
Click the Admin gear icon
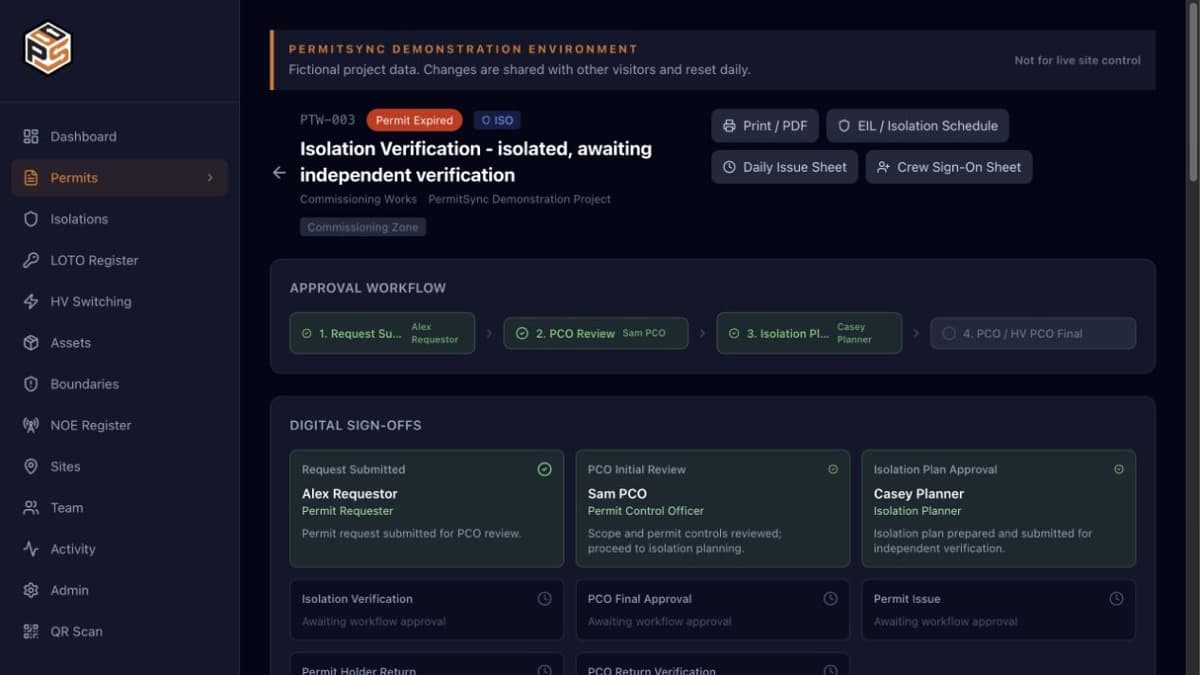pyautogui.click(x=31, y=590)
